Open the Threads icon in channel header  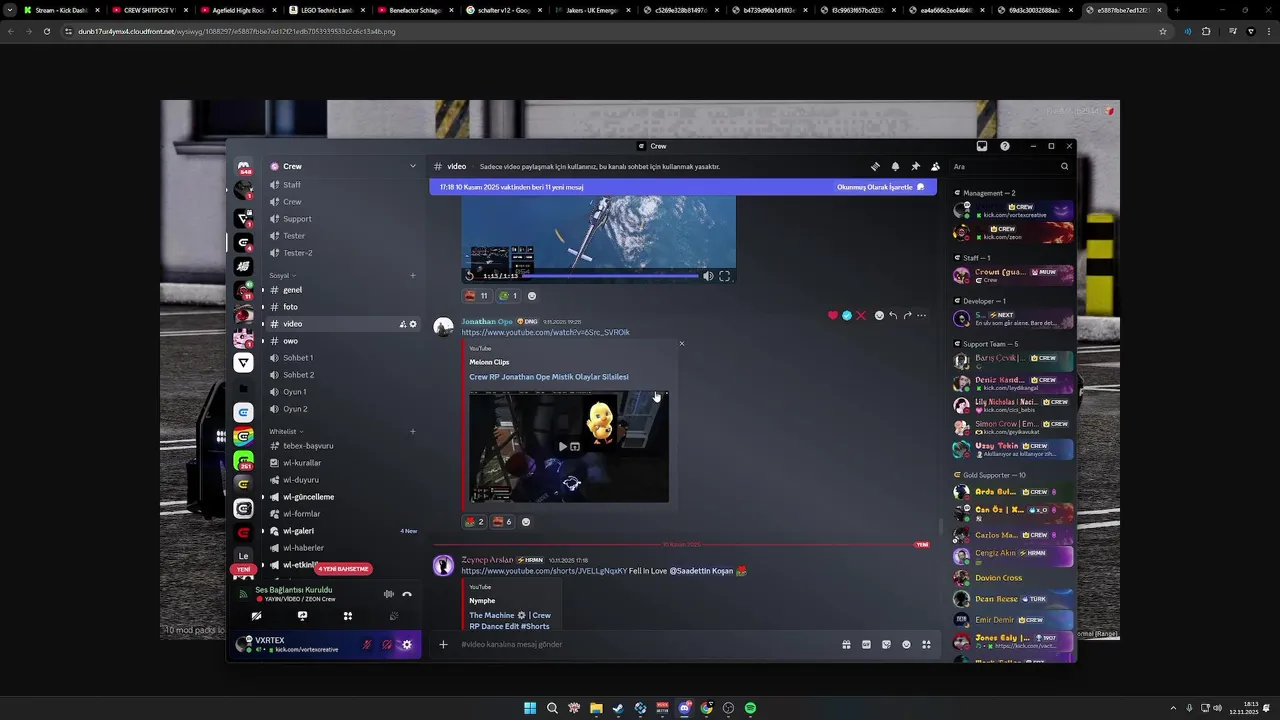click(875, 167)
